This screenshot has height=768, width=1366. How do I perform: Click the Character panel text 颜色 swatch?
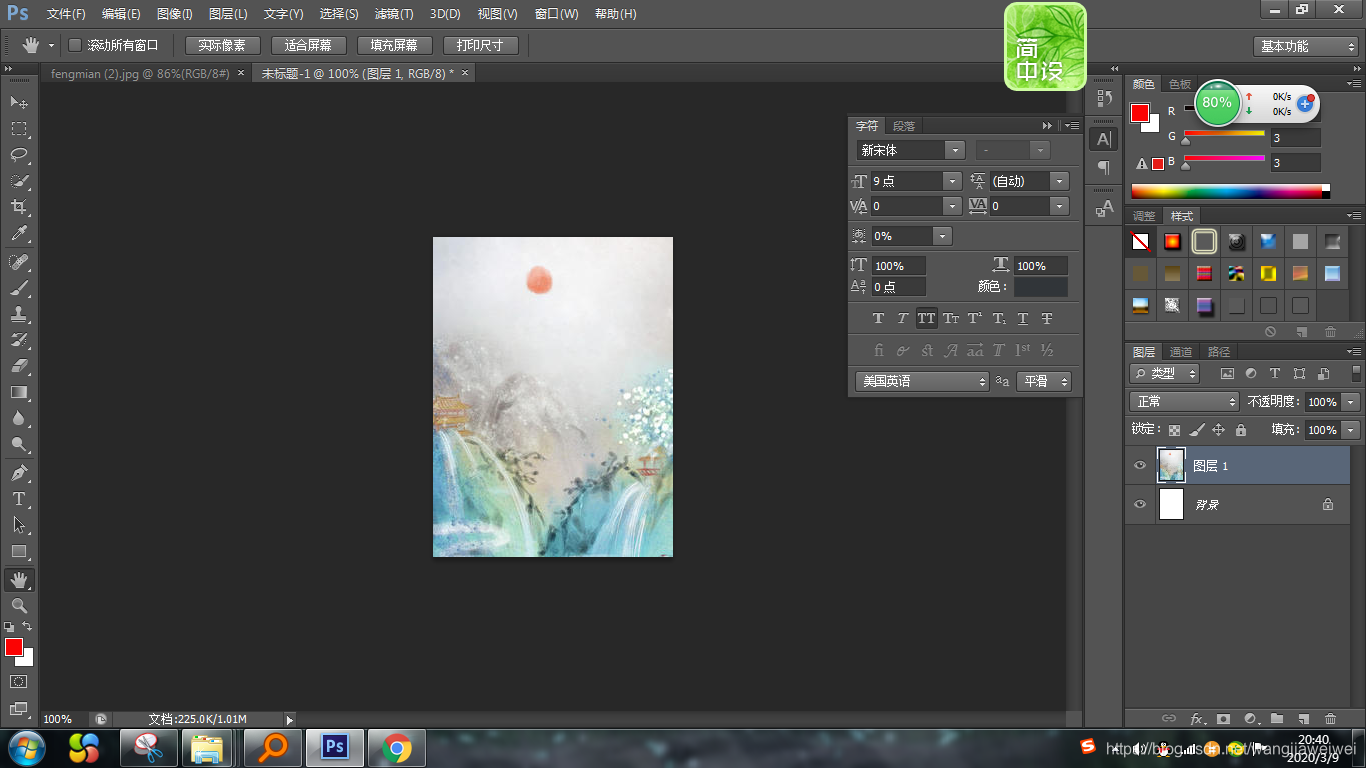(x=1041, y=287)
